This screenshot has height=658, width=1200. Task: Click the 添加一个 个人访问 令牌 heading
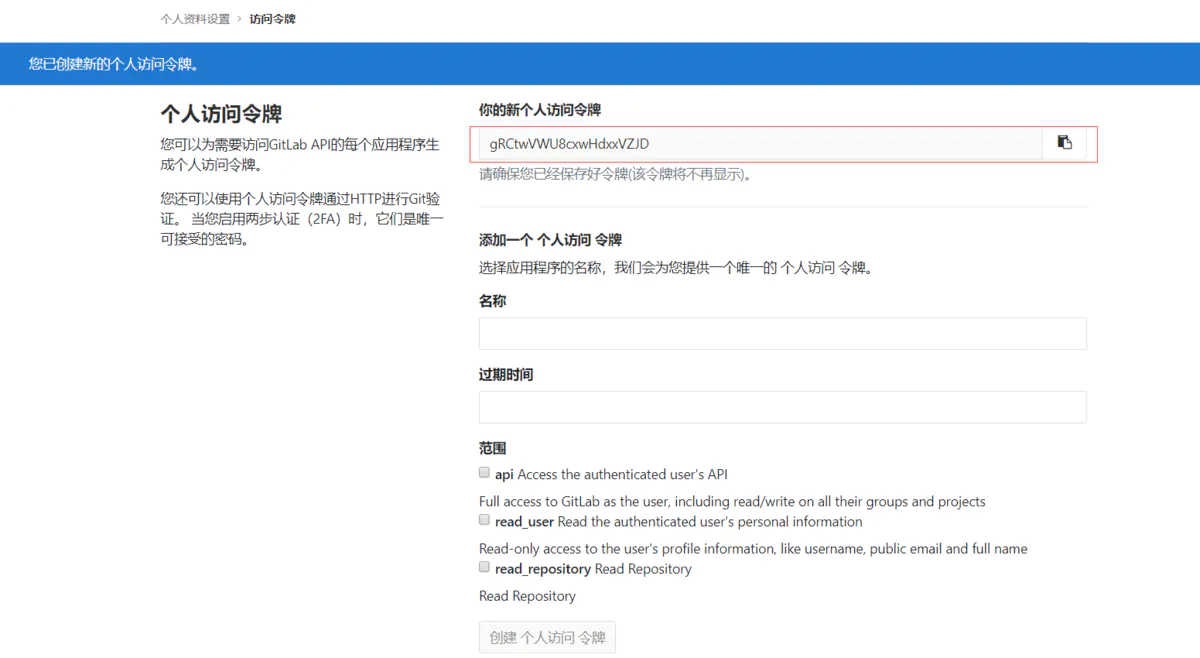550,240
